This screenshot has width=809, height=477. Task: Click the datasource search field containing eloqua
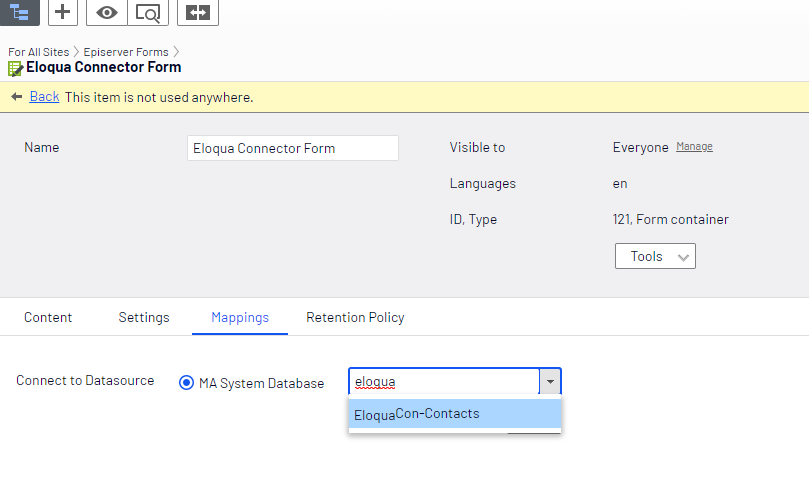[x=444, y=382]
